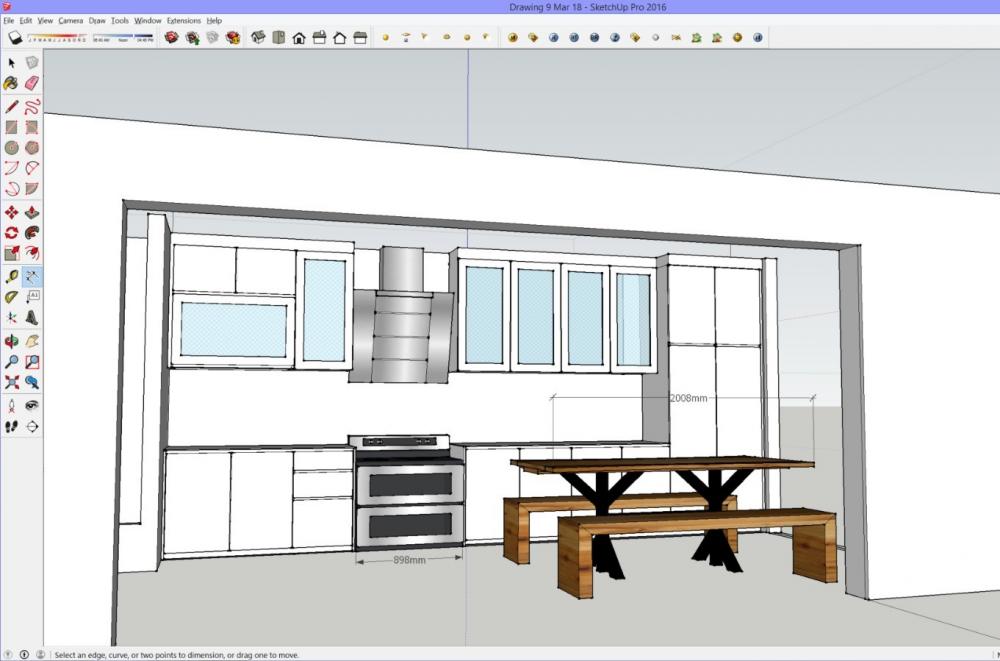Open the File menu
Image resolution: width=1000 pixels, height=661 pixels.
click(8, 20)
